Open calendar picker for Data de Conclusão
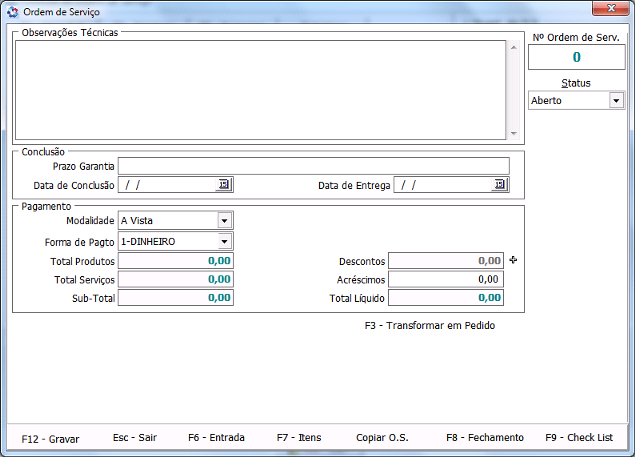The width and height of the screenshot is (635, 457). [224, 185]
